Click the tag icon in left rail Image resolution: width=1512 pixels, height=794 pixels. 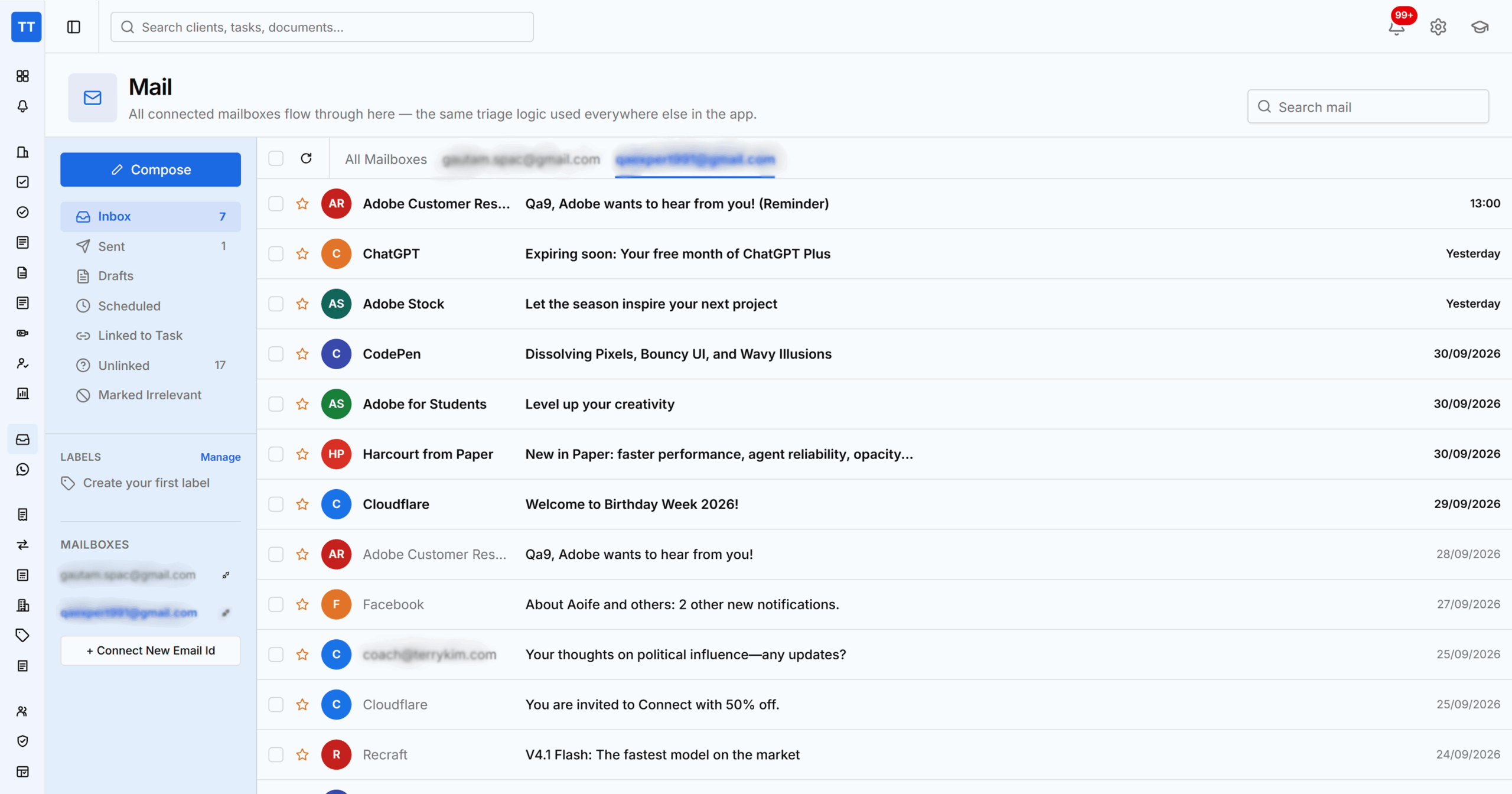click(22, 636)
